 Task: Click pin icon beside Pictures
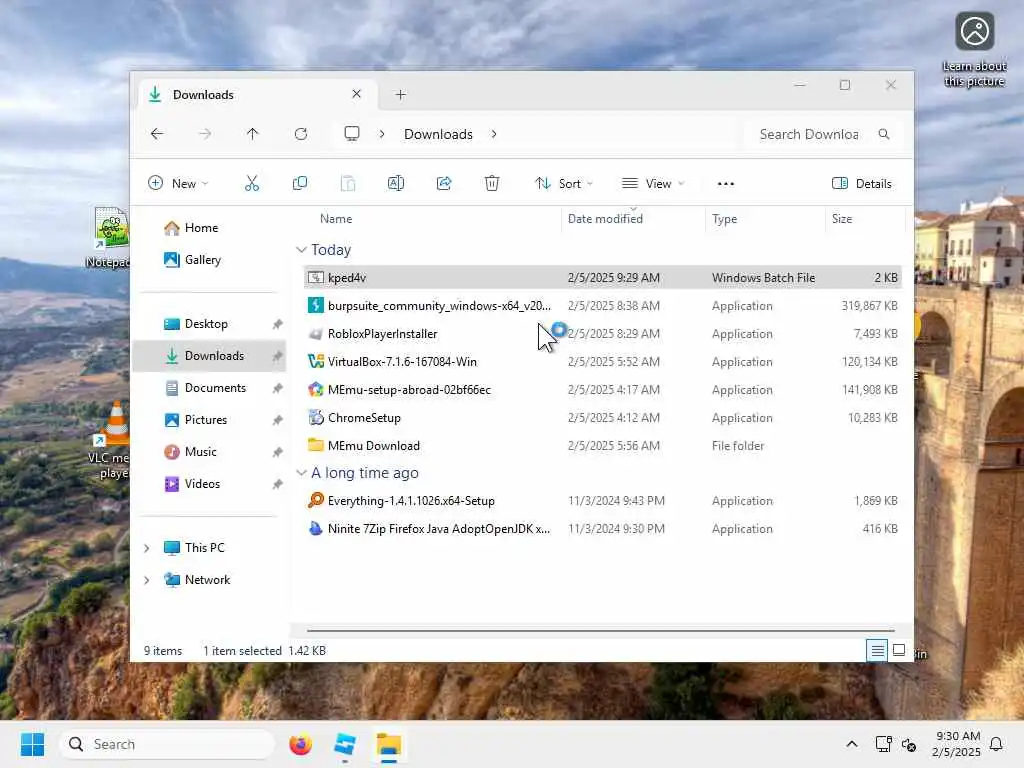click(278, 420)
